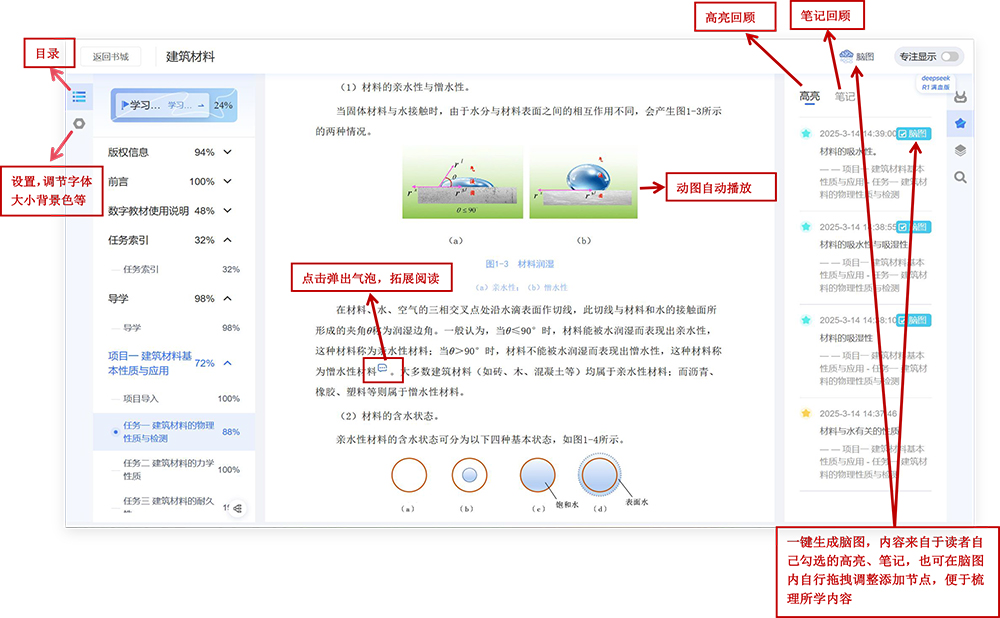Click animated figure (b) with blue droplet
1000x618 pixels.
(584, 182)
